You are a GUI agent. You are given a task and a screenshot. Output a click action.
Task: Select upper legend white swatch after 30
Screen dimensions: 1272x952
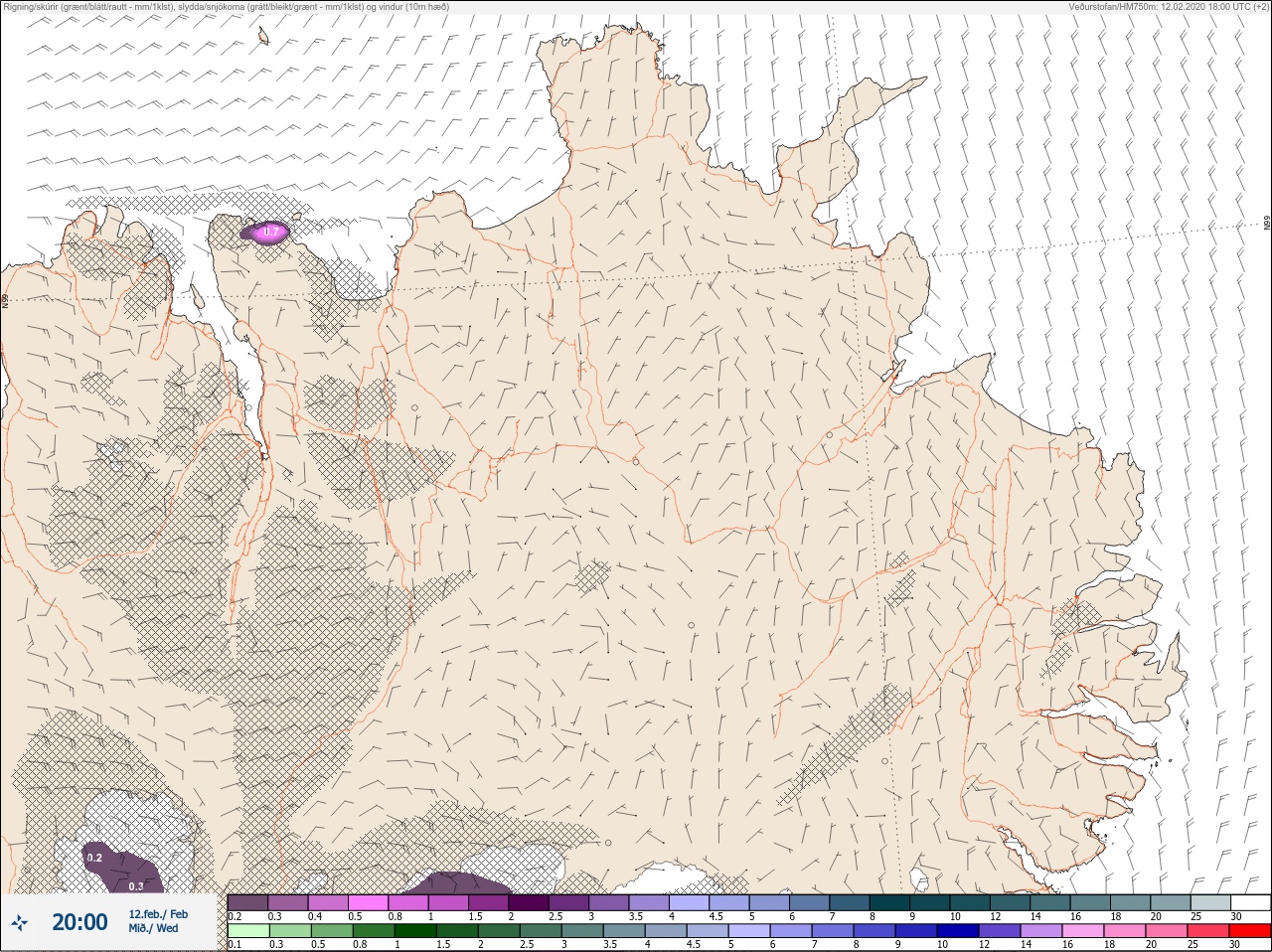point(1251,902)
